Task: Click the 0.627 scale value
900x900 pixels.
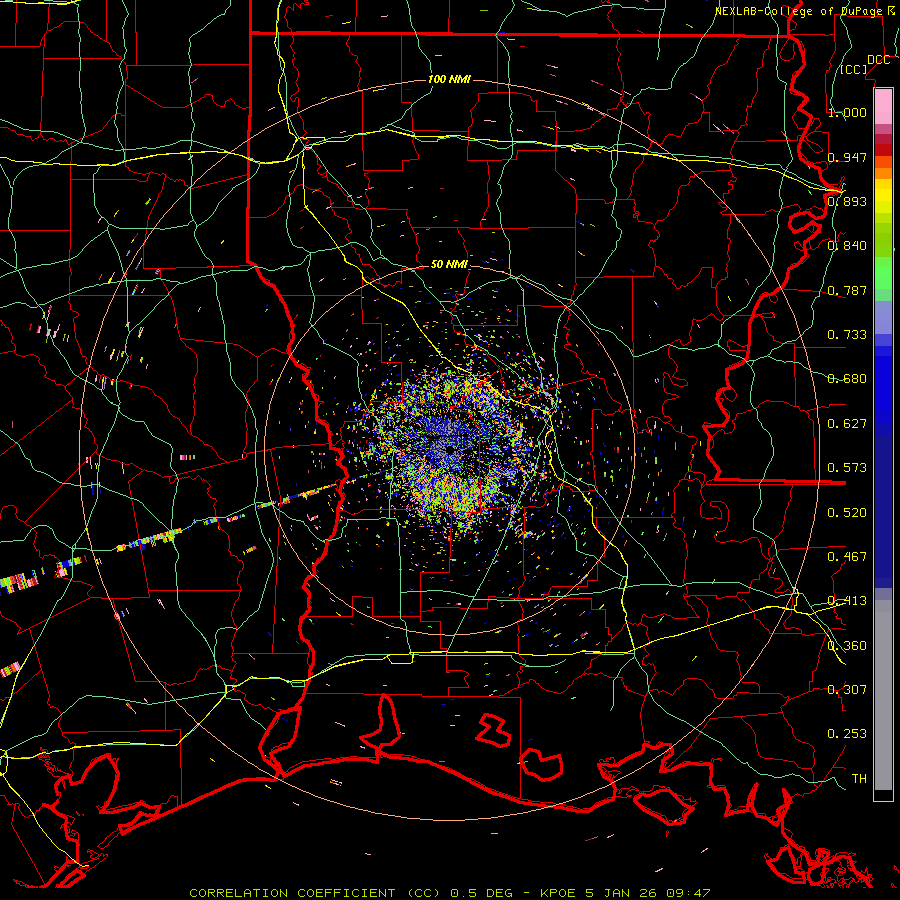Action: coord(847,424)
